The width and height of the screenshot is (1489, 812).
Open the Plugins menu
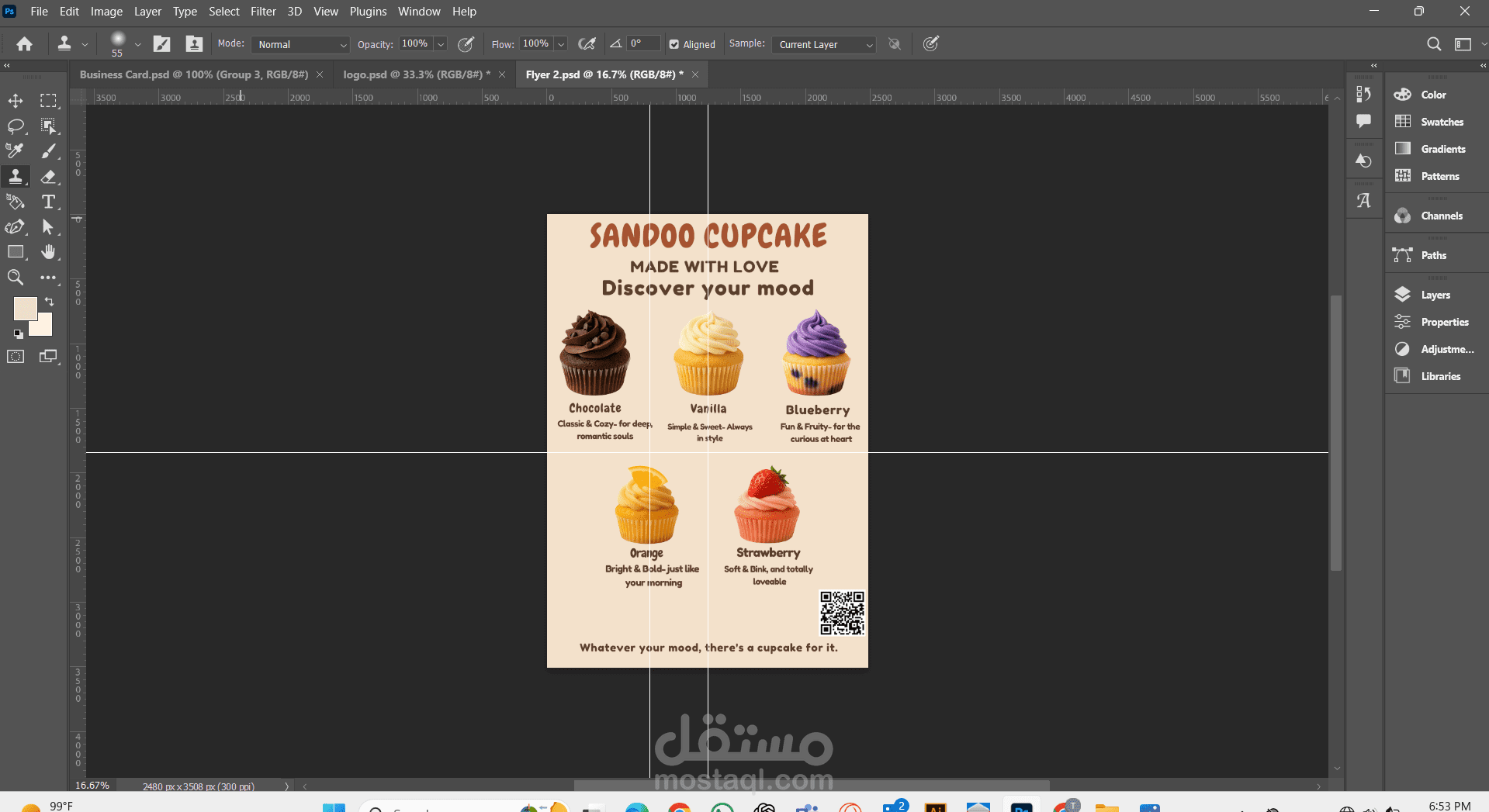(x=368, y=12)
